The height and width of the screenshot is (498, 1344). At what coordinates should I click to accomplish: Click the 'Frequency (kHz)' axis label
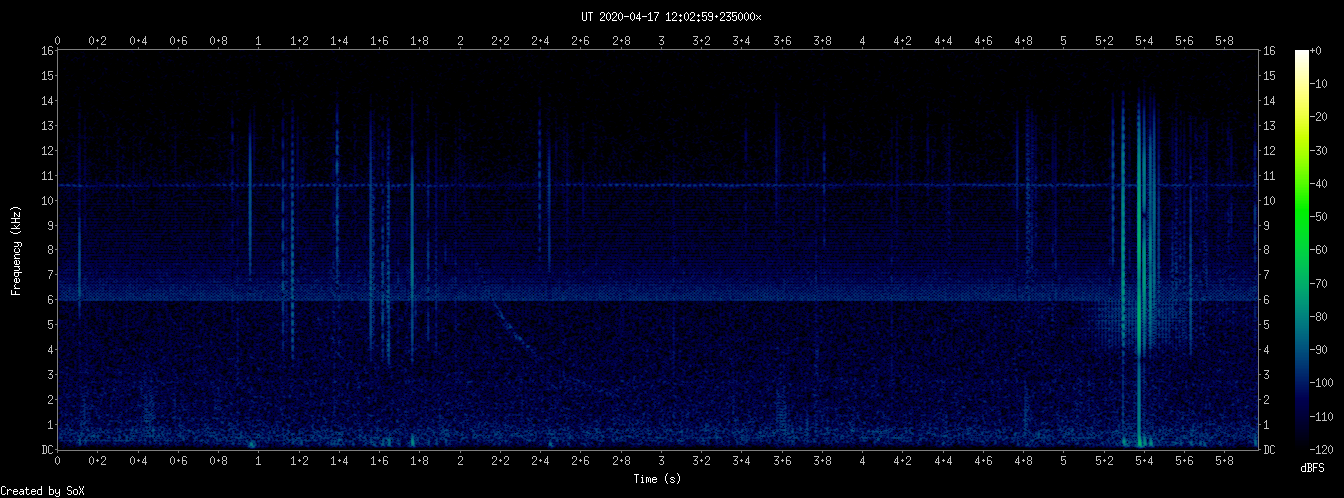(17, 249)
